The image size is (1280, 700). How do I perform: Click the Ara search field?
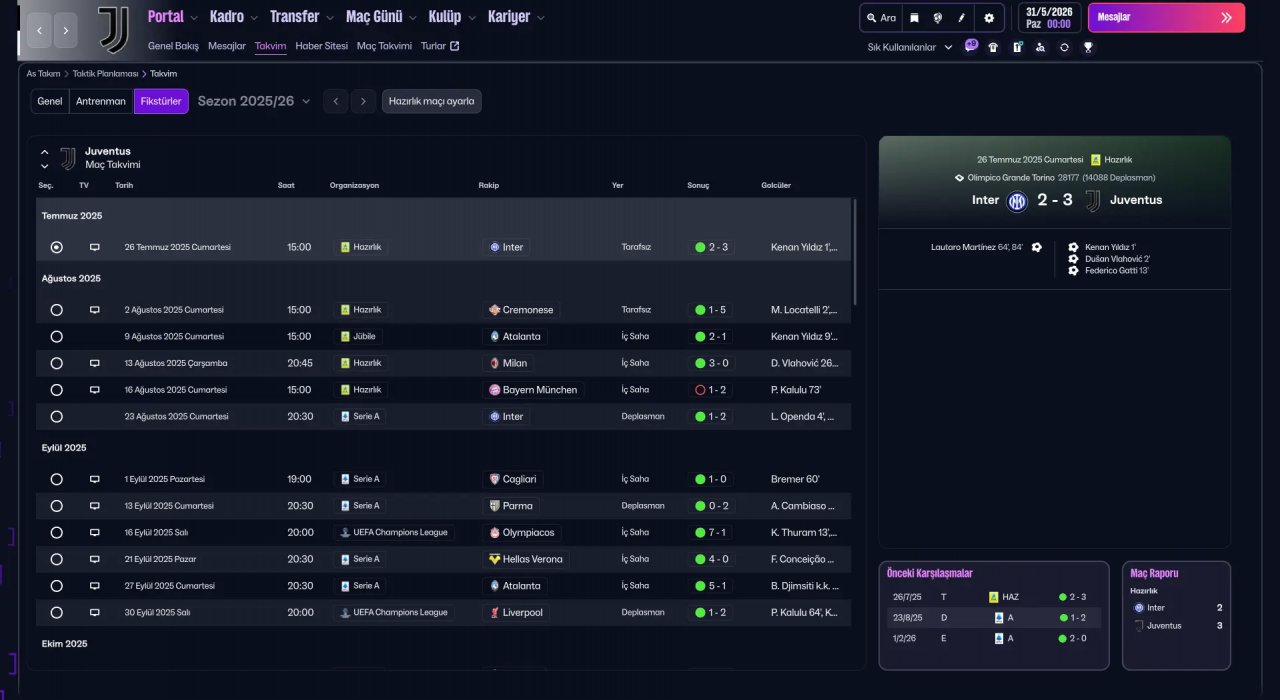pyautogui.click(x=882, y=18)
